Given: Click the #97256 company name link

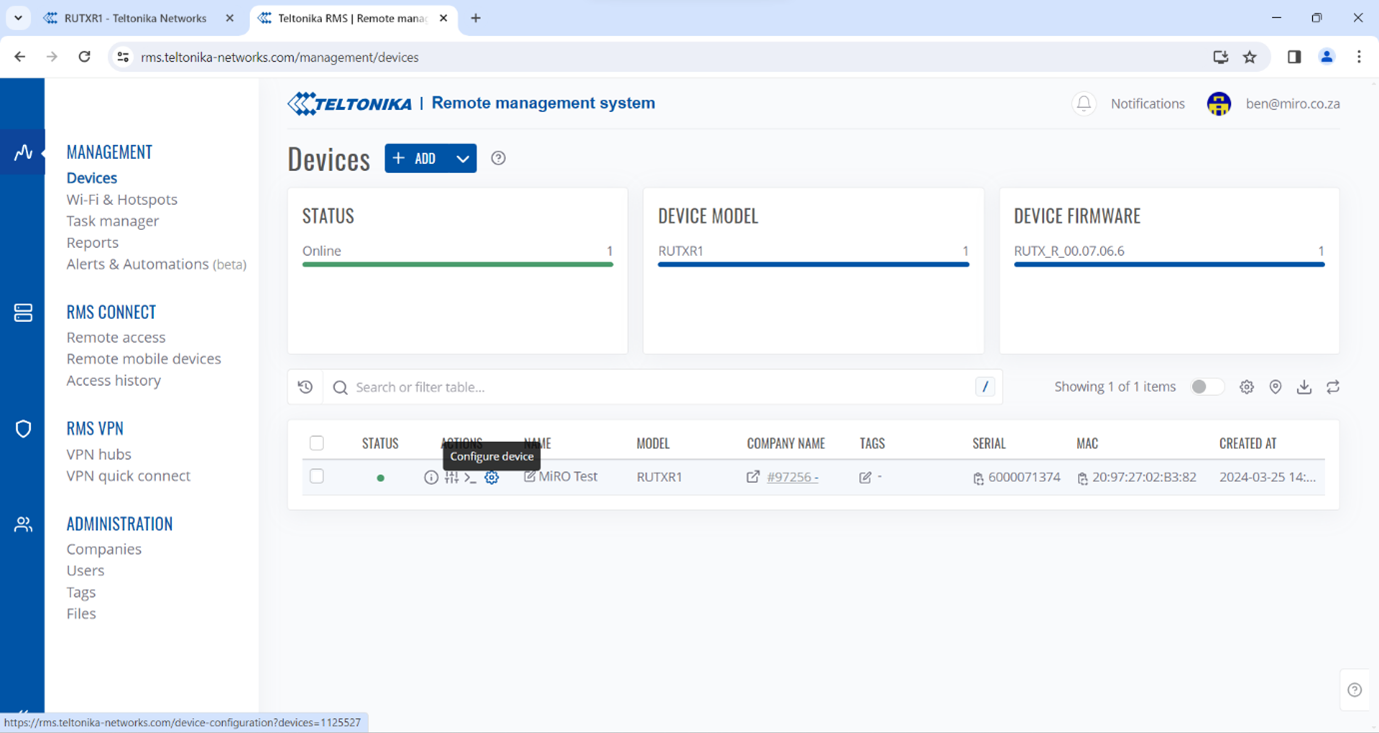Looking at the screenshot, I should coord(792,477).
